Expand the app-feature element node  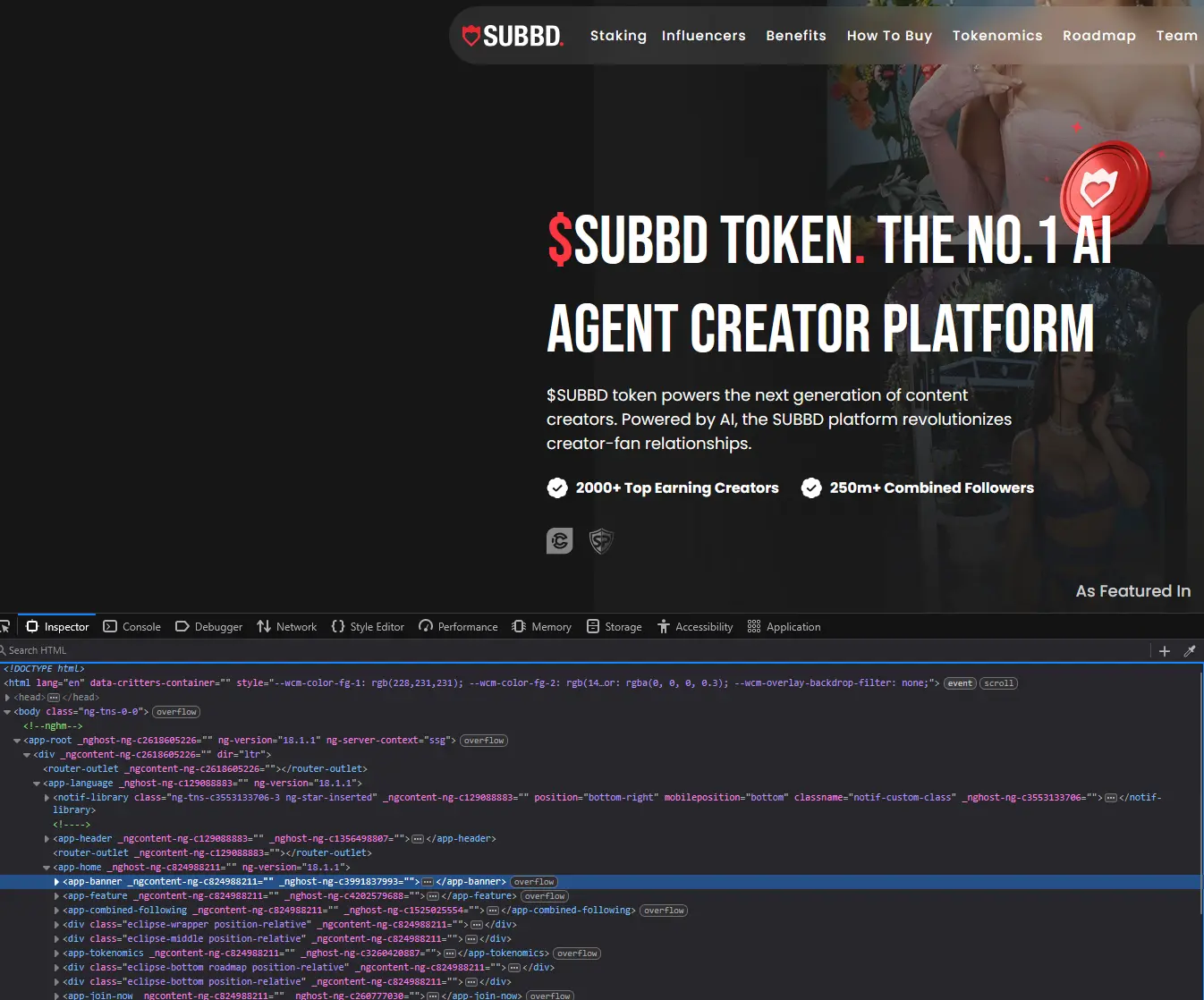(x=56, y=896)
